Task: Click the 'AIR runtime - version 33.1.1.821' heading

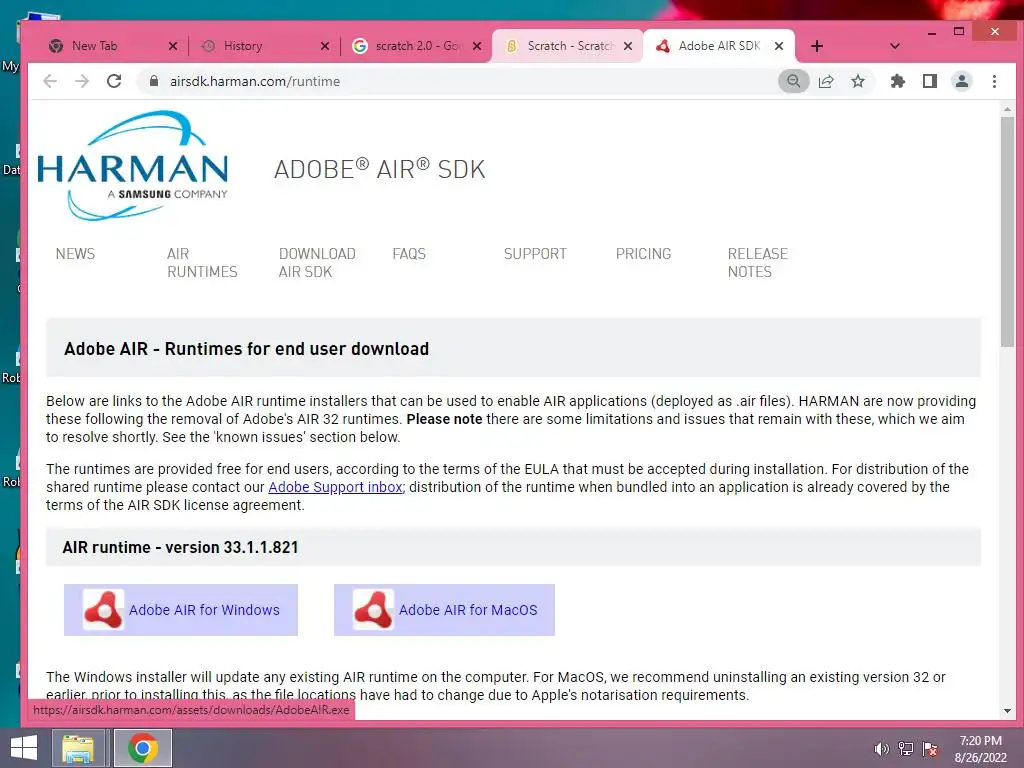Action: pyautogui.click(x=180, y=547)
